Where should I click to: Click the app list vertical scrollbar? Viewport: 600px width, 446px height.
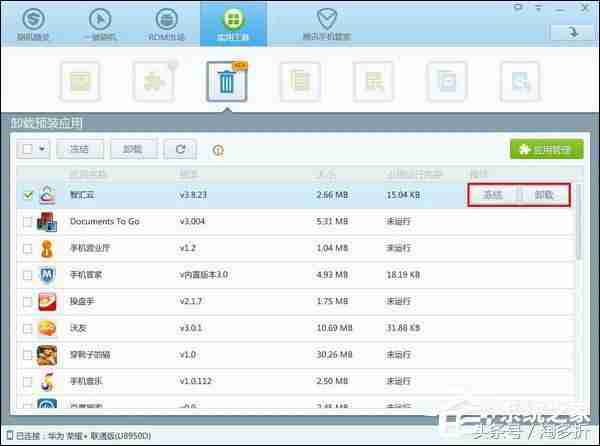[x=579, y=222]
